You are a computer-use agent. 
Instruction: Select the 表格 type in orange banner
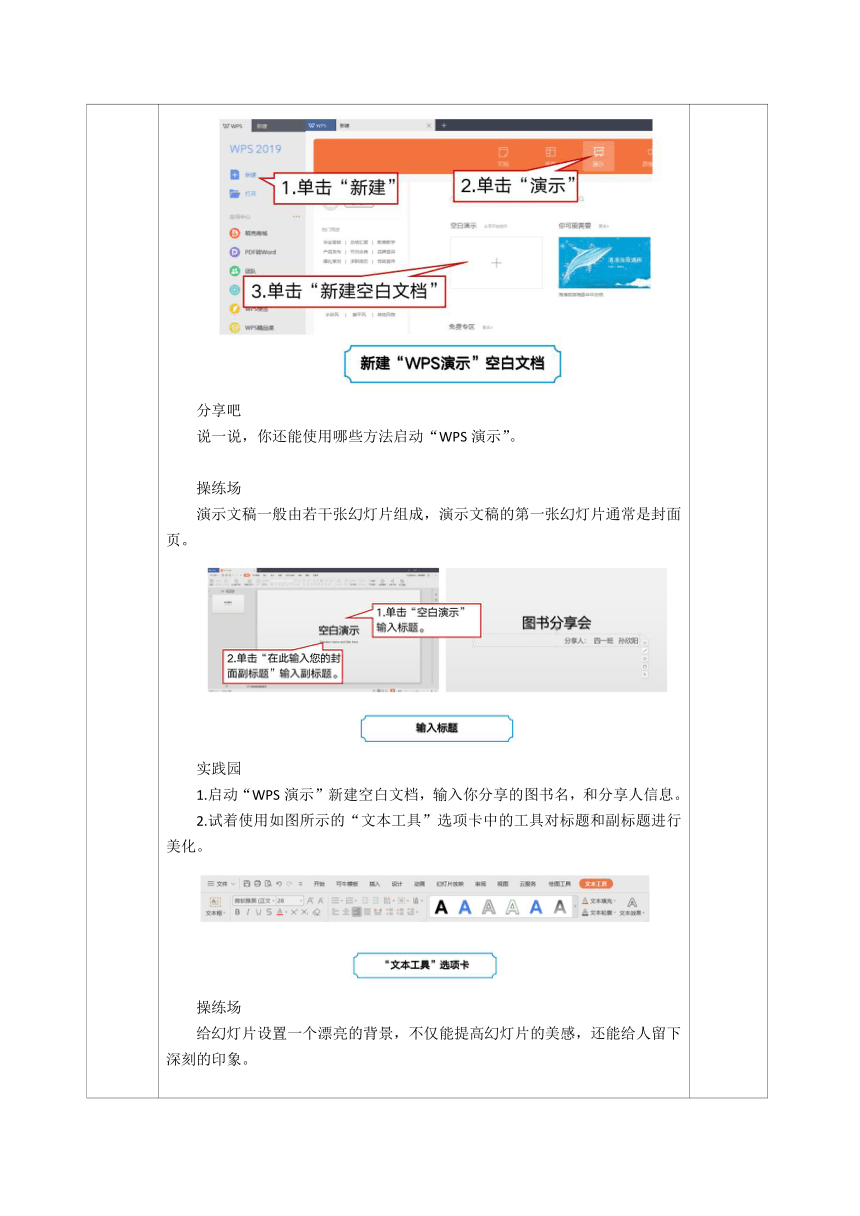pyautogui.click(x=550, y=156)
